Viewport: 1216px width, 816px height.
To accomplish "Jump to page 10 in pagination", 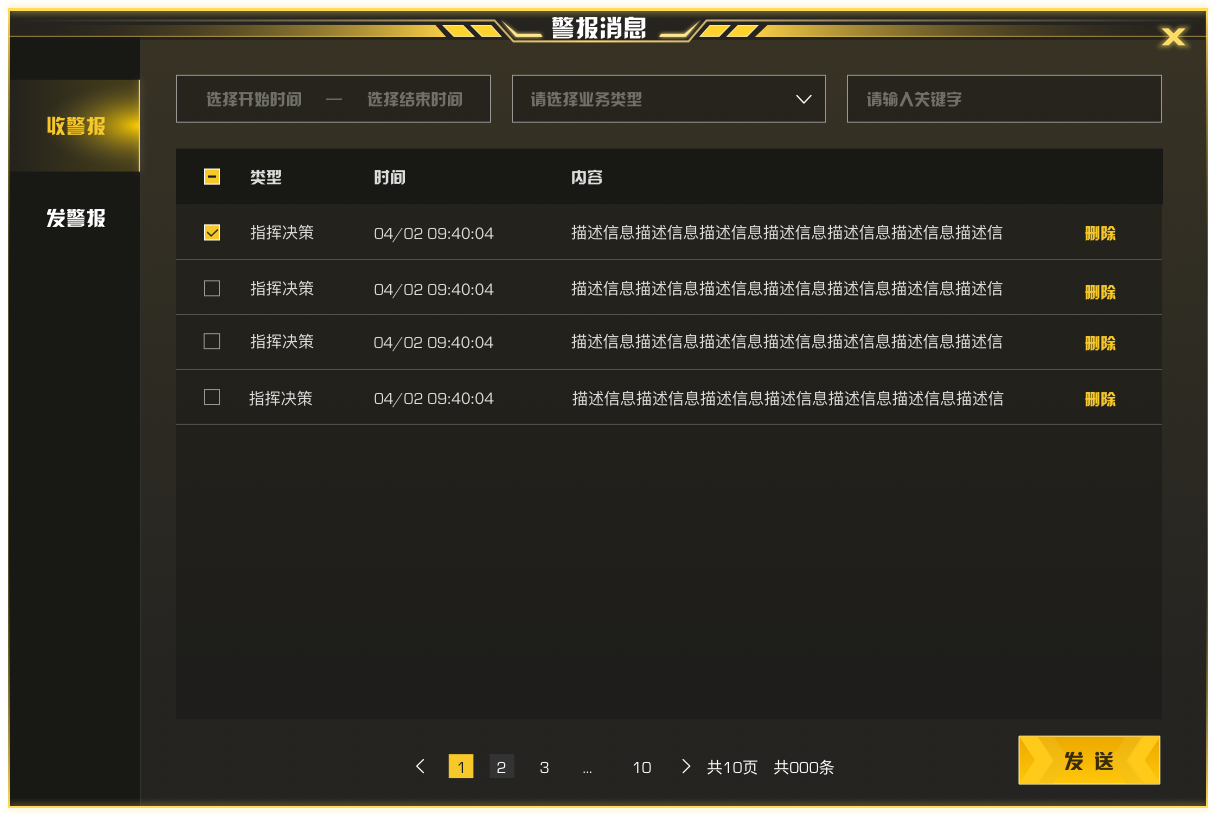I will pyautogui.click(x=642, y=767).
